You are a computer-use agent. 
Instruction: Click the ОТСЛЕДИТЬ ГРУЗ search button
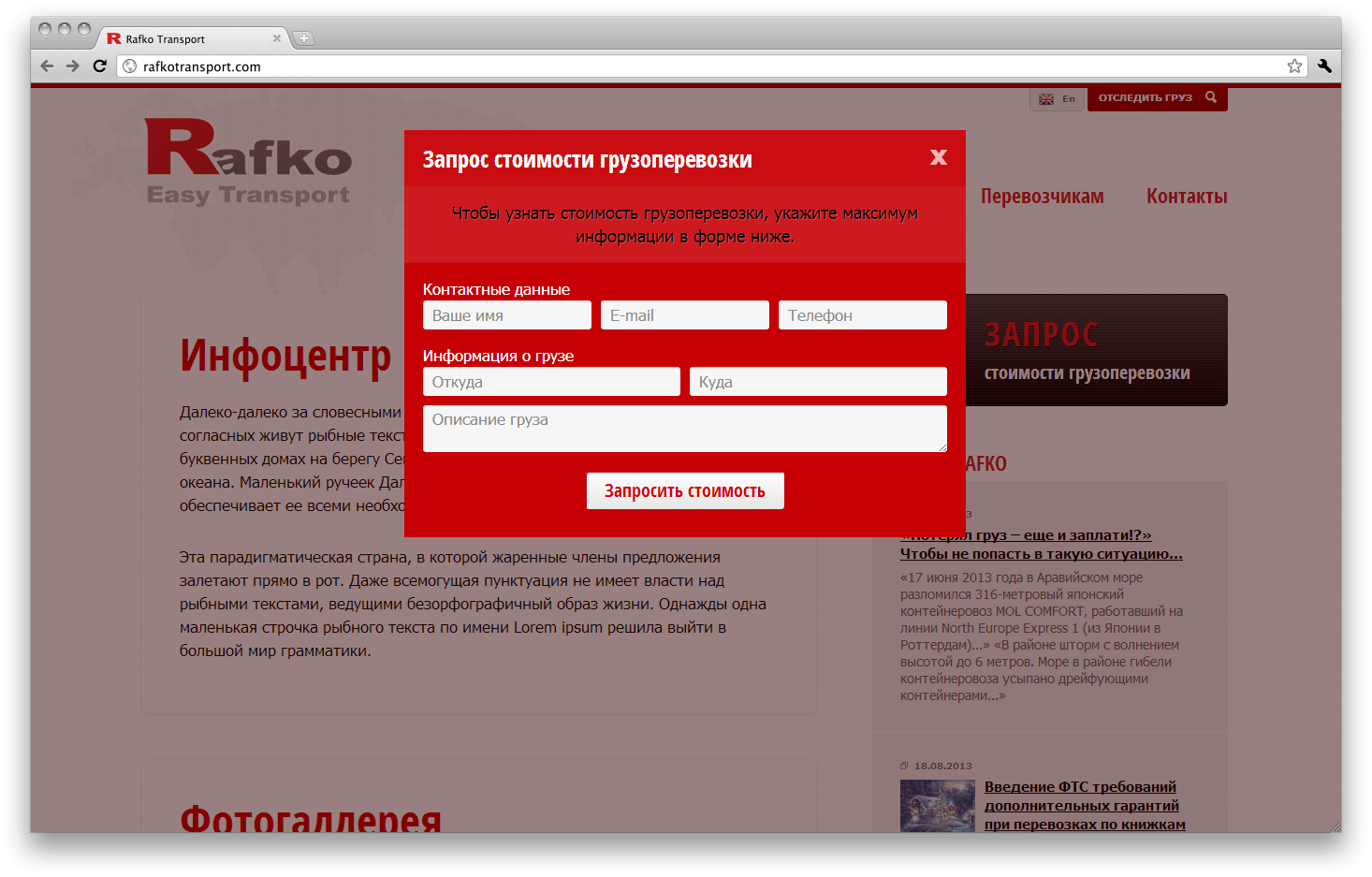pyautogui.click(x=1157, y=97)
